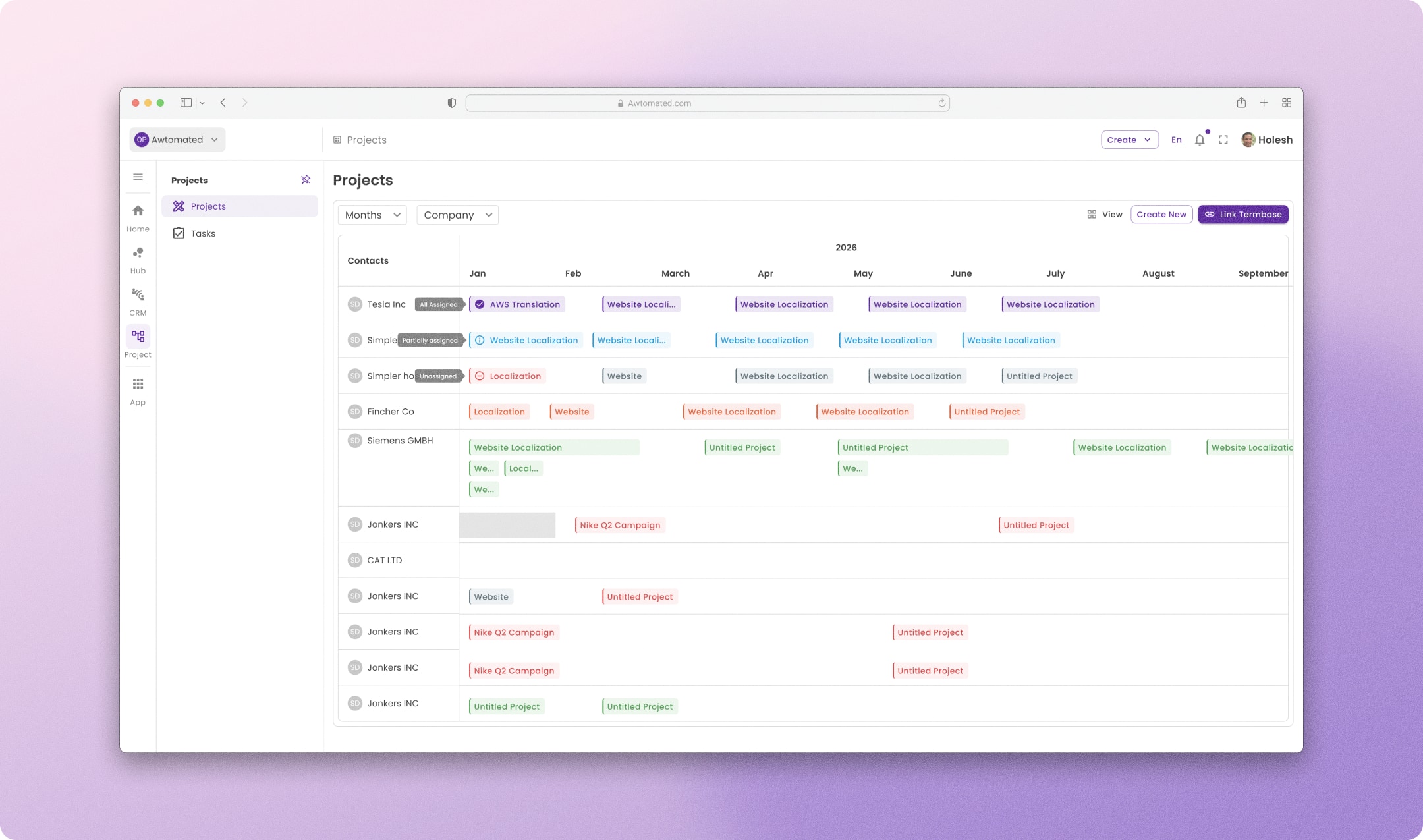Expand the Create dropdown button
Screen dimensions: 1423x840
[x=1129, y=140]
